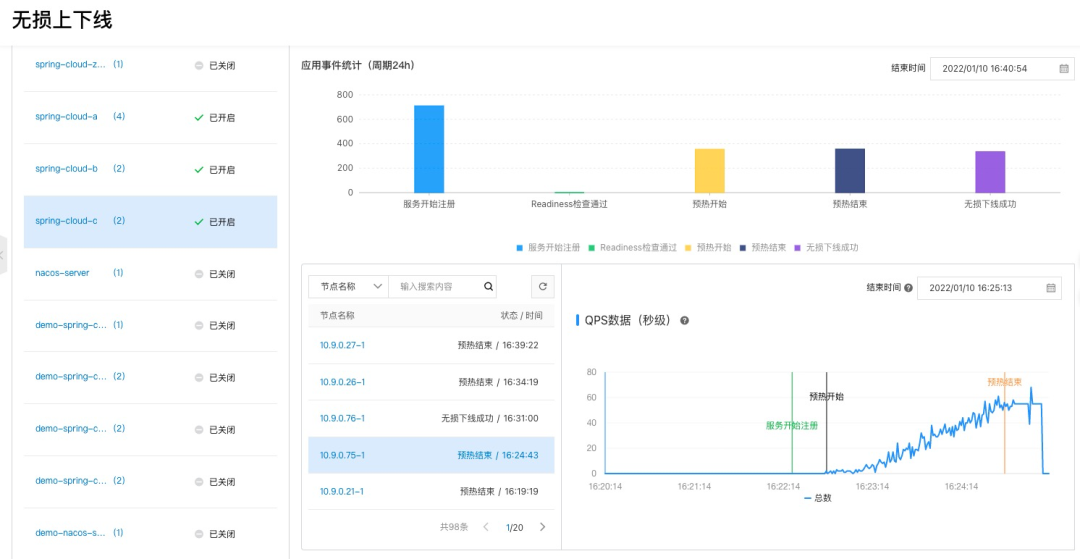Open calendar icon in top end-time field

click(1064, 68)
